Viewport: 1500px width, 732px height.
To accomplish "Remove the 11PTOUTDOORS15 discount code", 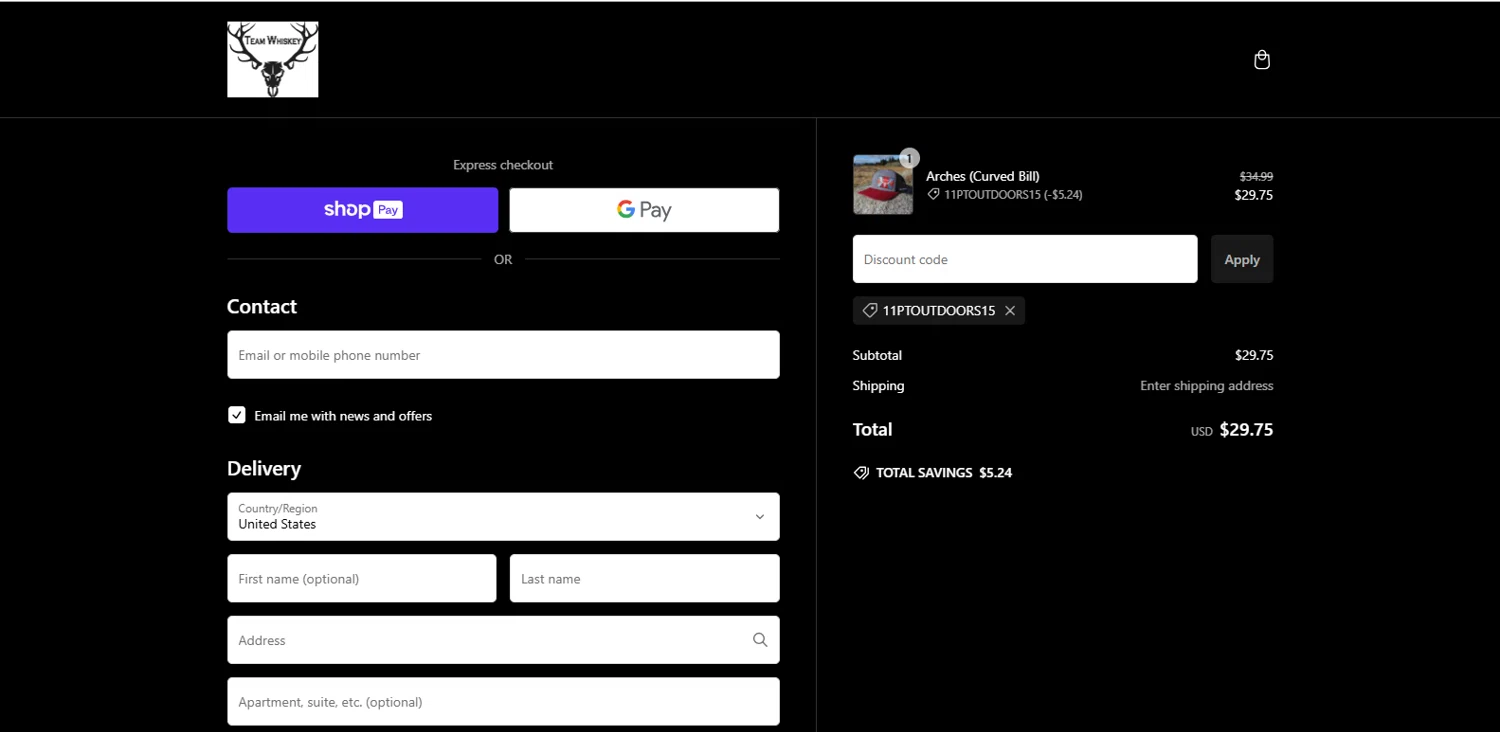I will [1010, 311].
